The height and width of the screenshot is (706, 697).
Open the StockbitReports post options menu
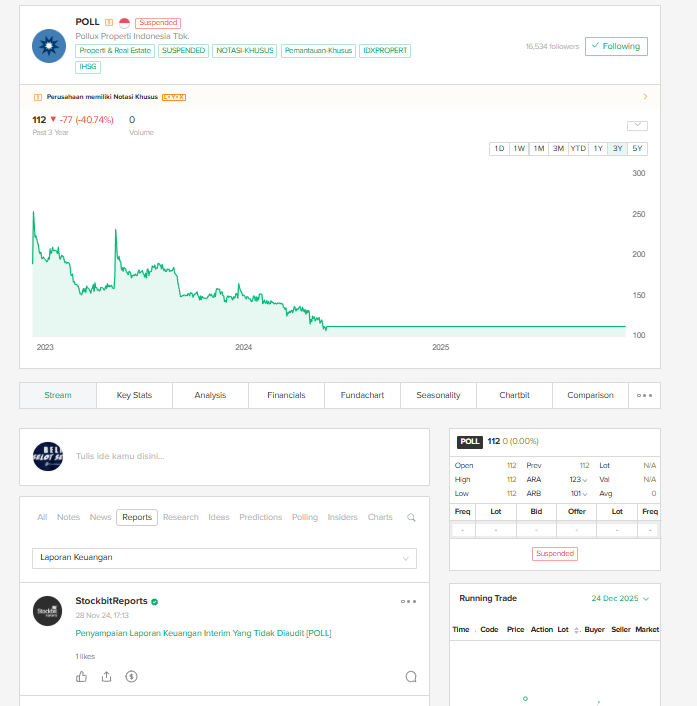[x=408, y=601]
